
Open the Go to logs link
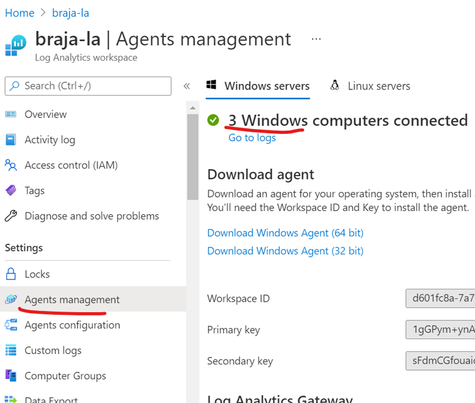(252, 138)
